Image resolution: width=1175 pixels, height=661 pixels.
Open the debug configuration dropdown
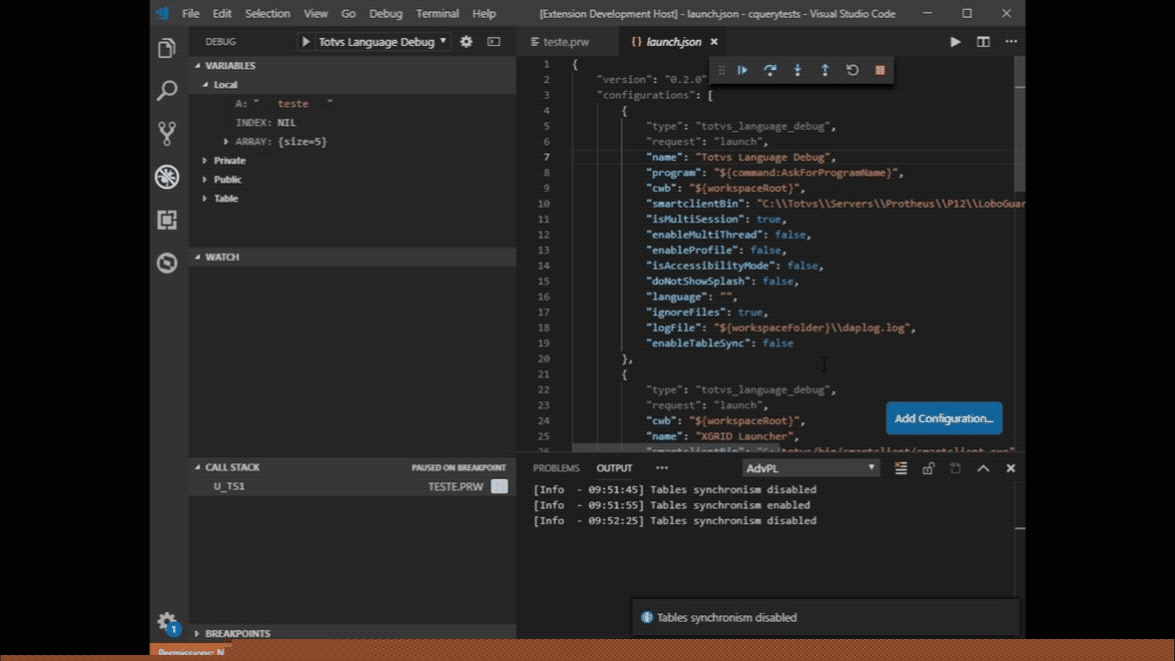pos(382,42)
